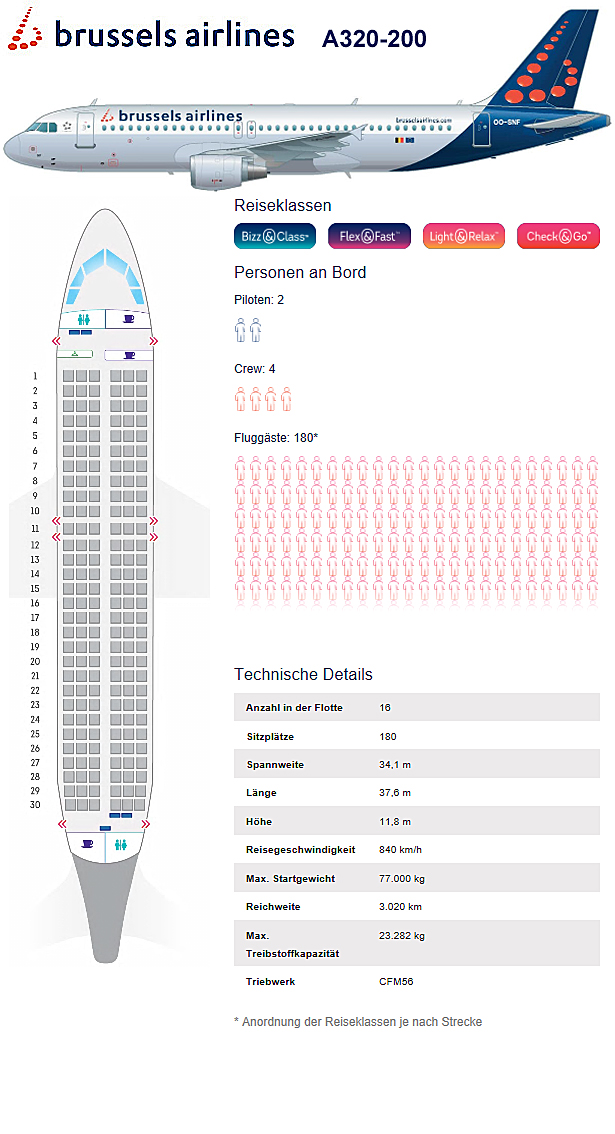Screen dimensions: 615x1134
Task: Click the Brussels Airlines logo in the header
Action: click(153, 36)
